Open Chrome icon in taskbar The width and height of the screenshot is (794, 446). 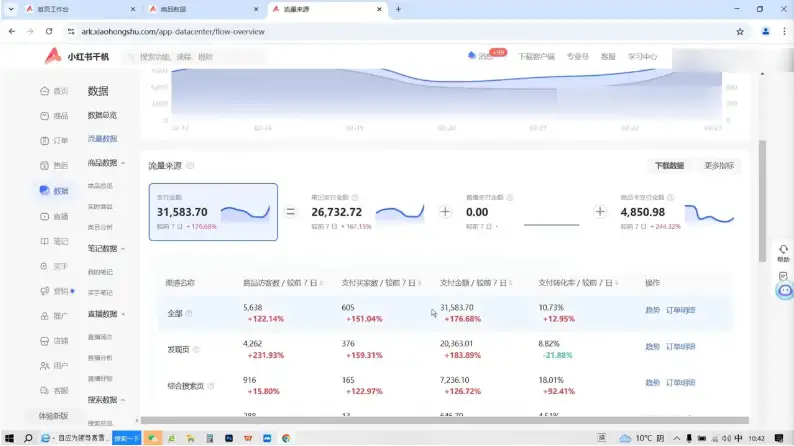tap(286, 438)
